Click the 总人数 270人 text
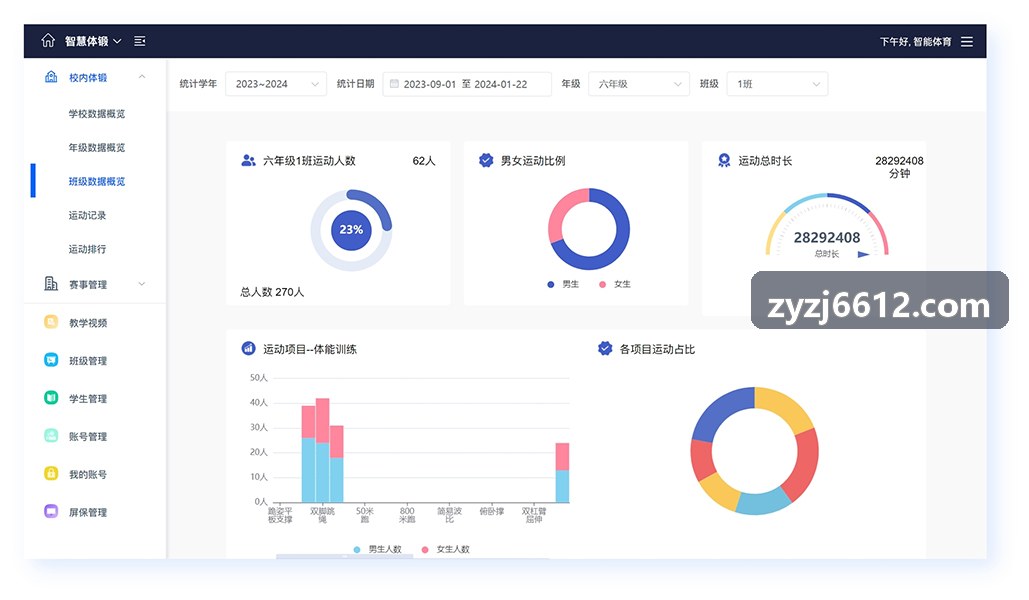 coord(272,292)
